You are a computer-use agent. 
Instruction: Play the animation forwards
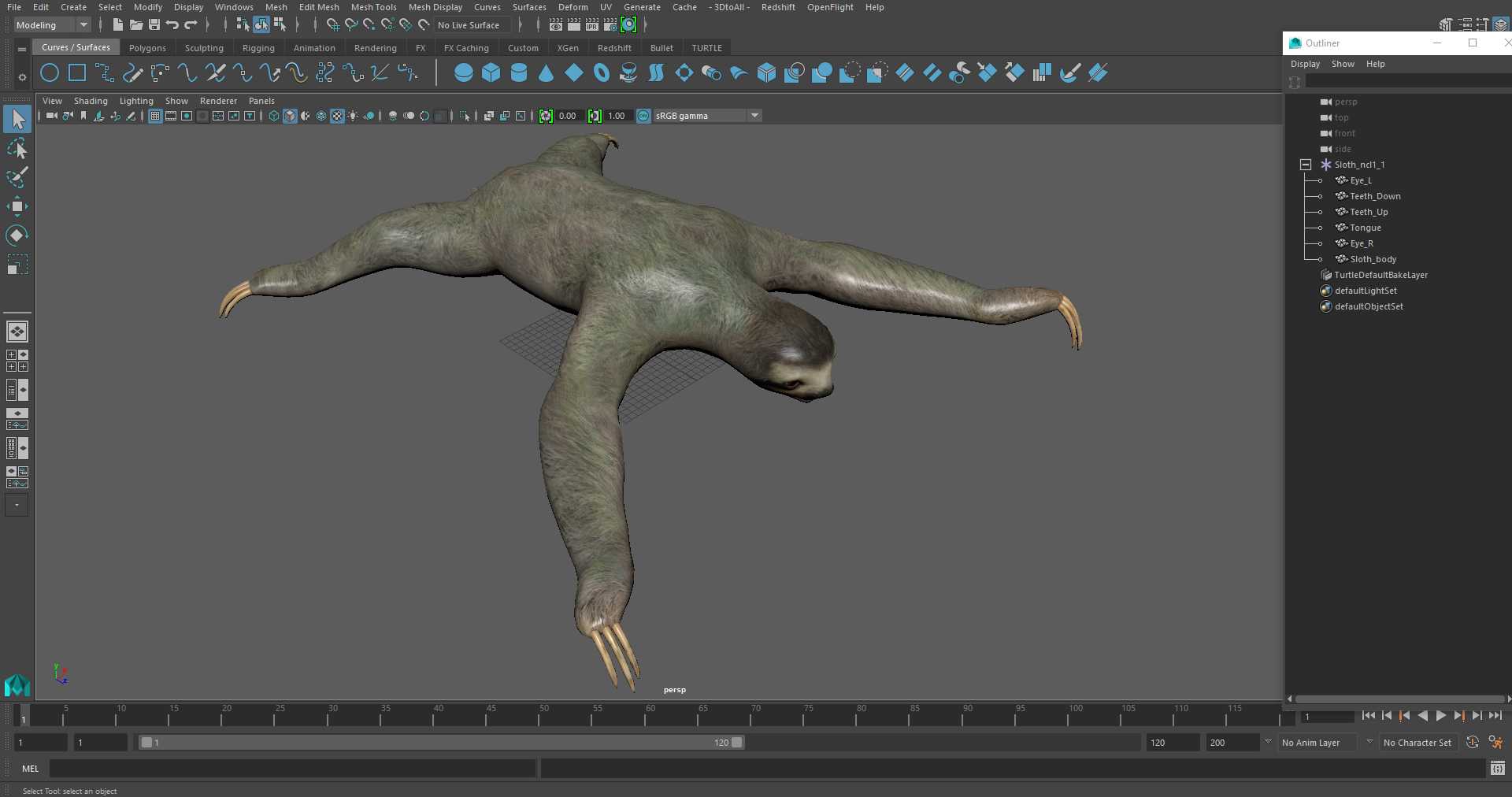[1440, 716]
